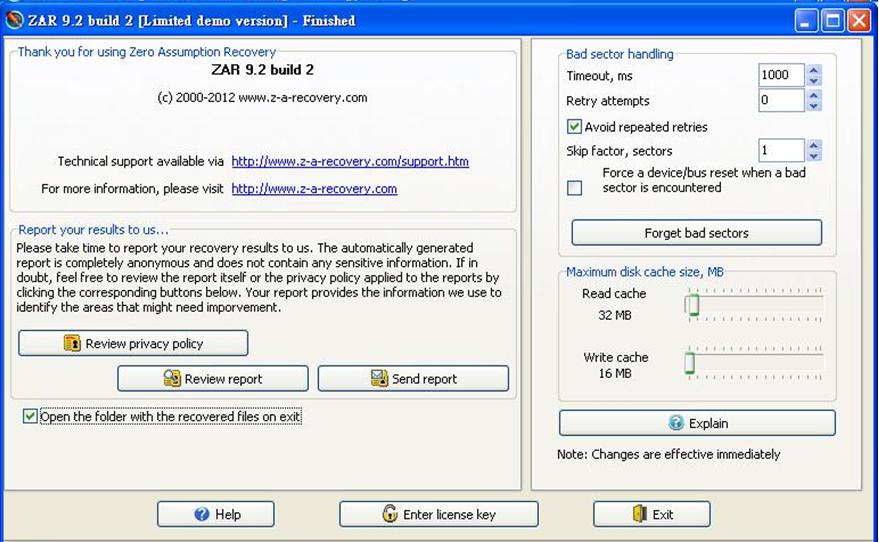Open the www.z-a-recovery.com information link
Image resolution: width=879 pixels, height=542 pixels.
point(314,189)
